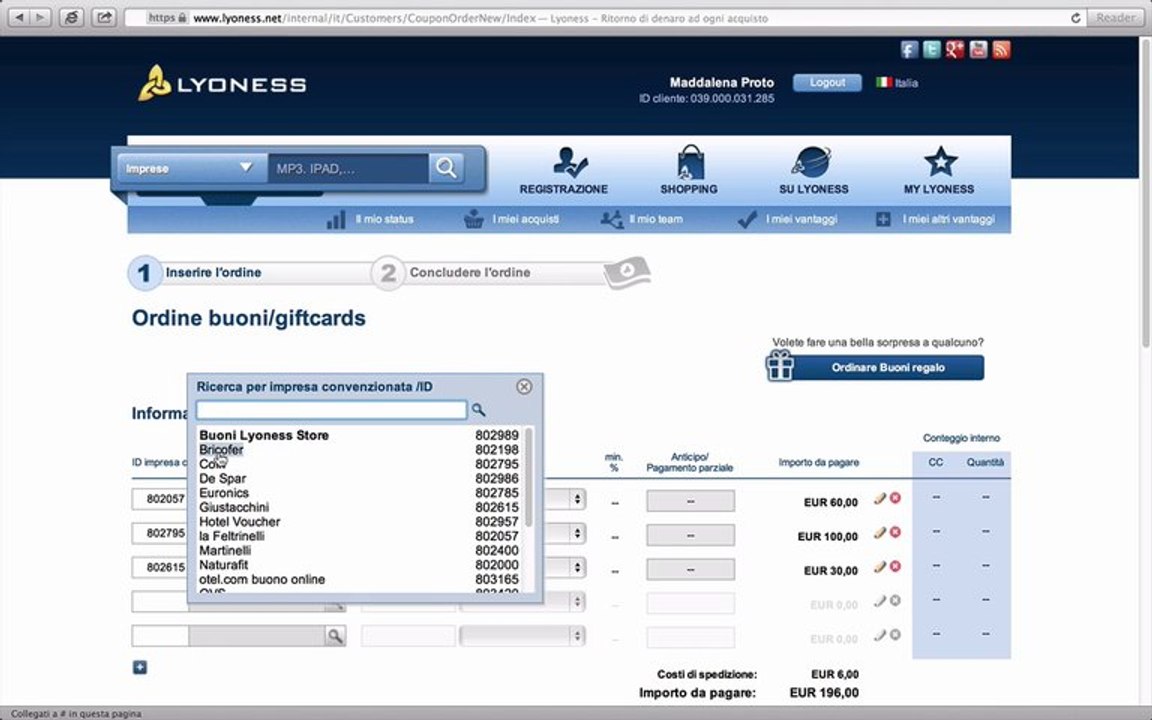Select Buoni Lyoness Store in the list
This screenshot has width=1152, height=720.
[x=264, y=435]
